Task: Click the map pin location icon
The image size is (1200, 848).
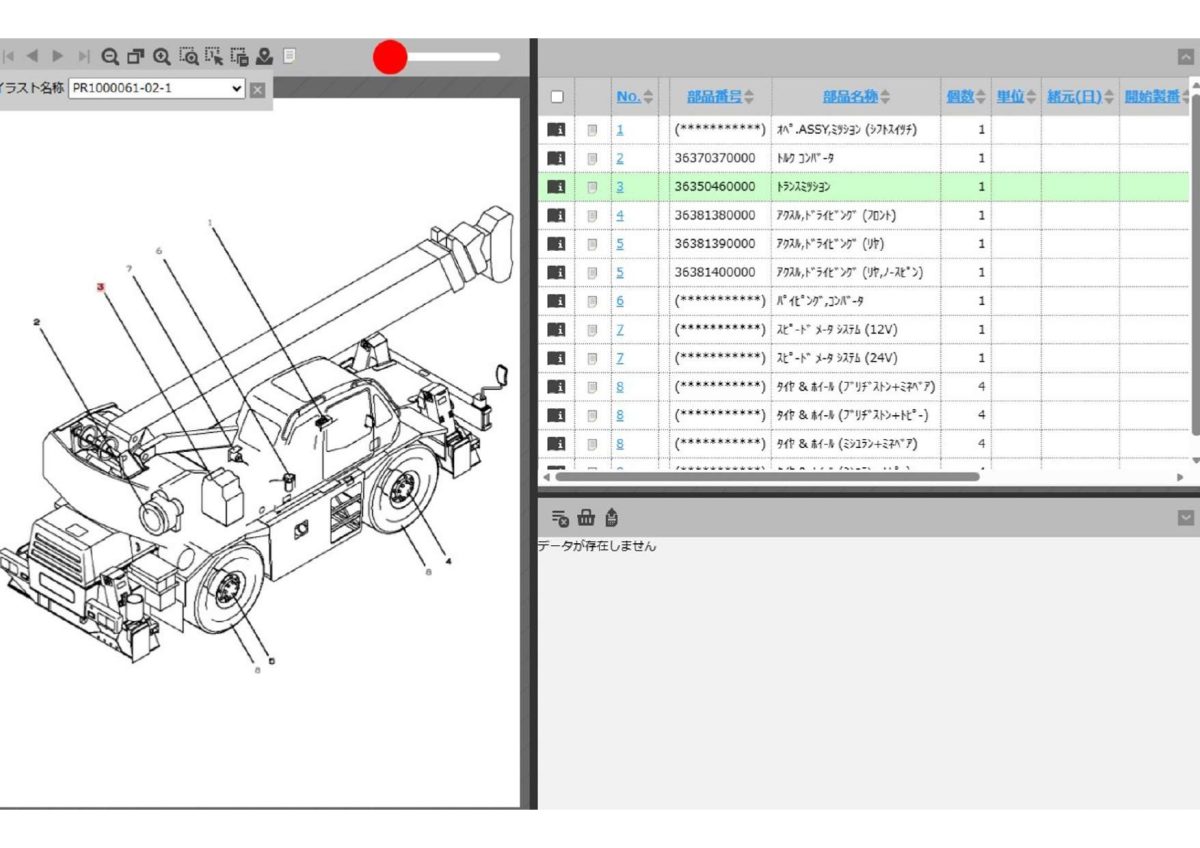Action: pos(264,57)
